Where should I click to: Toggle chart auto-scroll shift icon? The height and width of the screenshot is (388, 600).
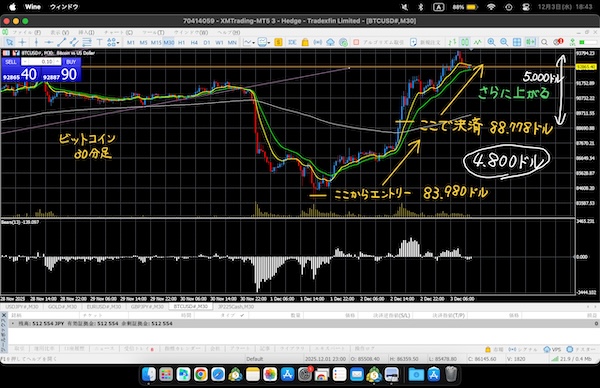[x=530, y=42]
